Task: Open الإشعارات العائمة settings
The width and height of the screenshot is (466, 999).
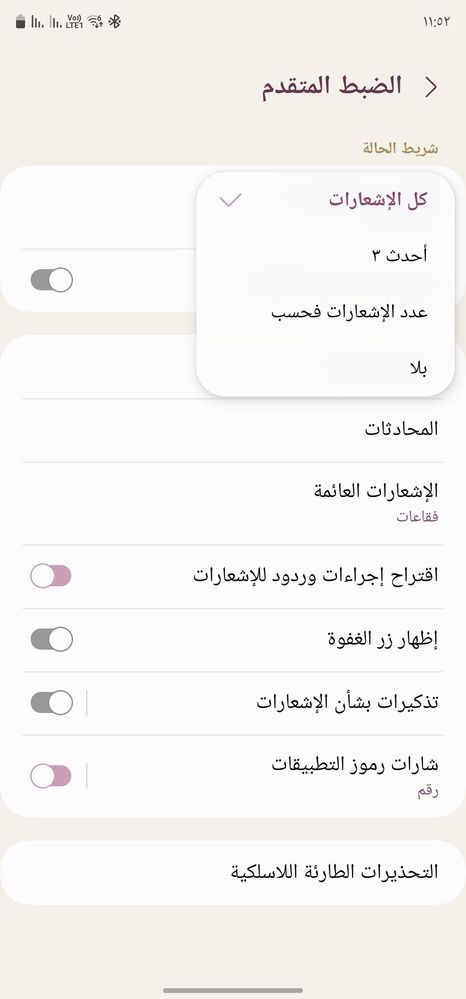Action: click(x=233, y=503)
